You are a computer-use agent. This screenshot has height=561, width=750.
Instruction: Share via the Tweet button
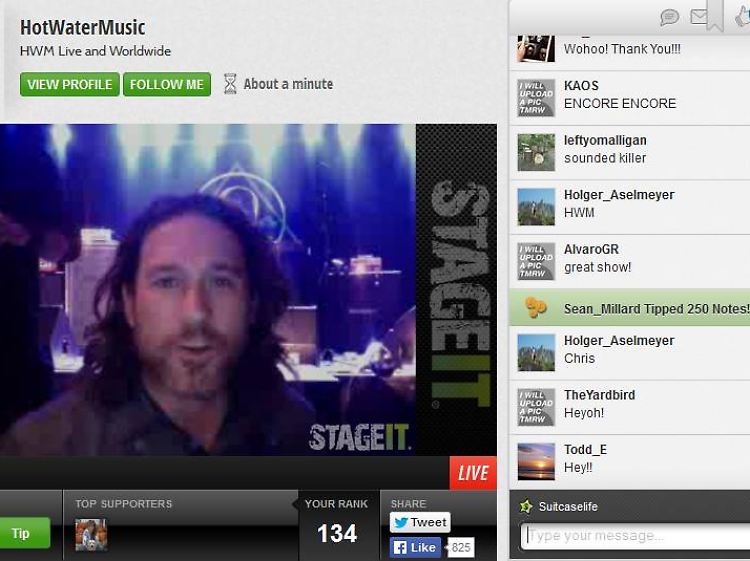click(420, 522)
